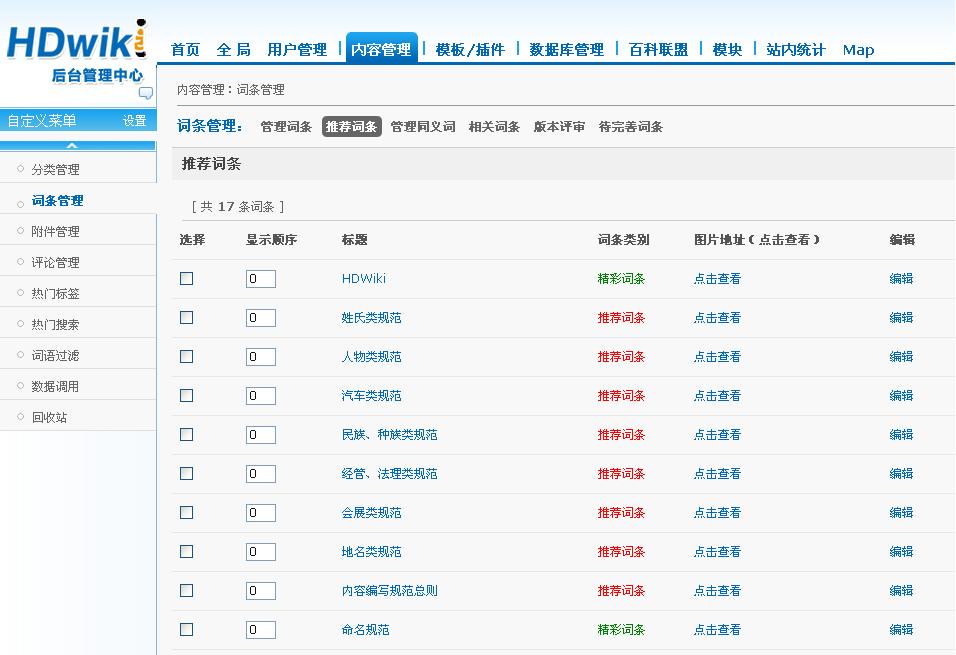Open 回收站 in the sidebar
Screen dimensions: 956x655
[x=49, y=417]
